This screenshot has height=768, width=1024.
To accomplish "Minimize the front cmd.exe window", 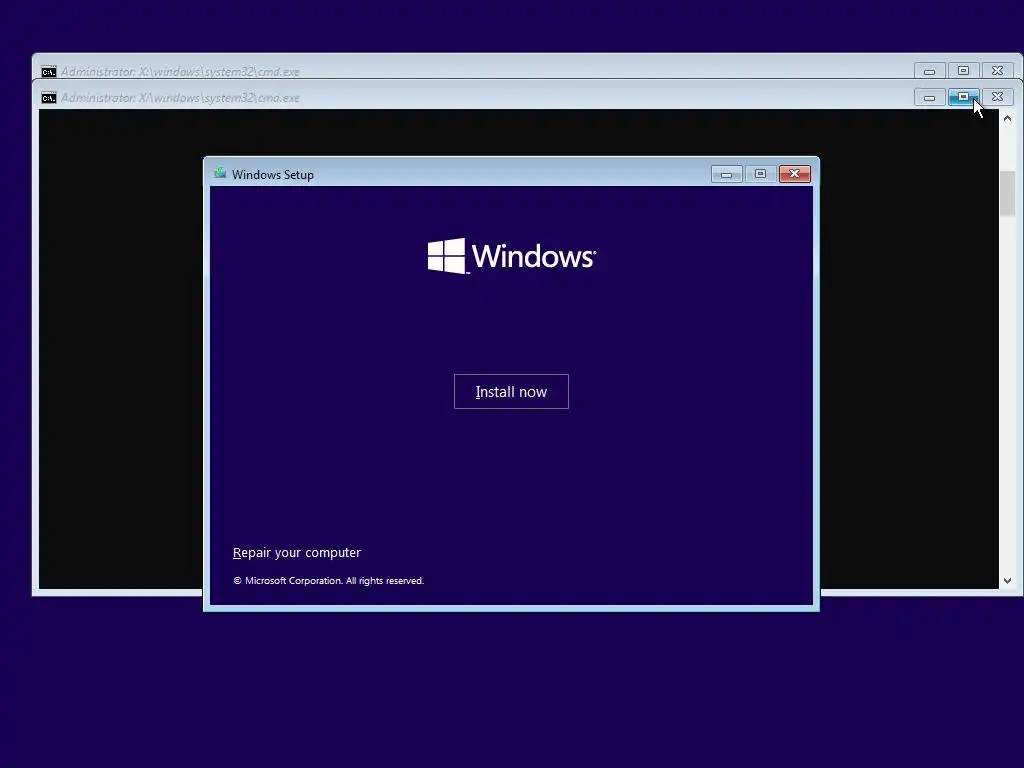I will (929, 97).
